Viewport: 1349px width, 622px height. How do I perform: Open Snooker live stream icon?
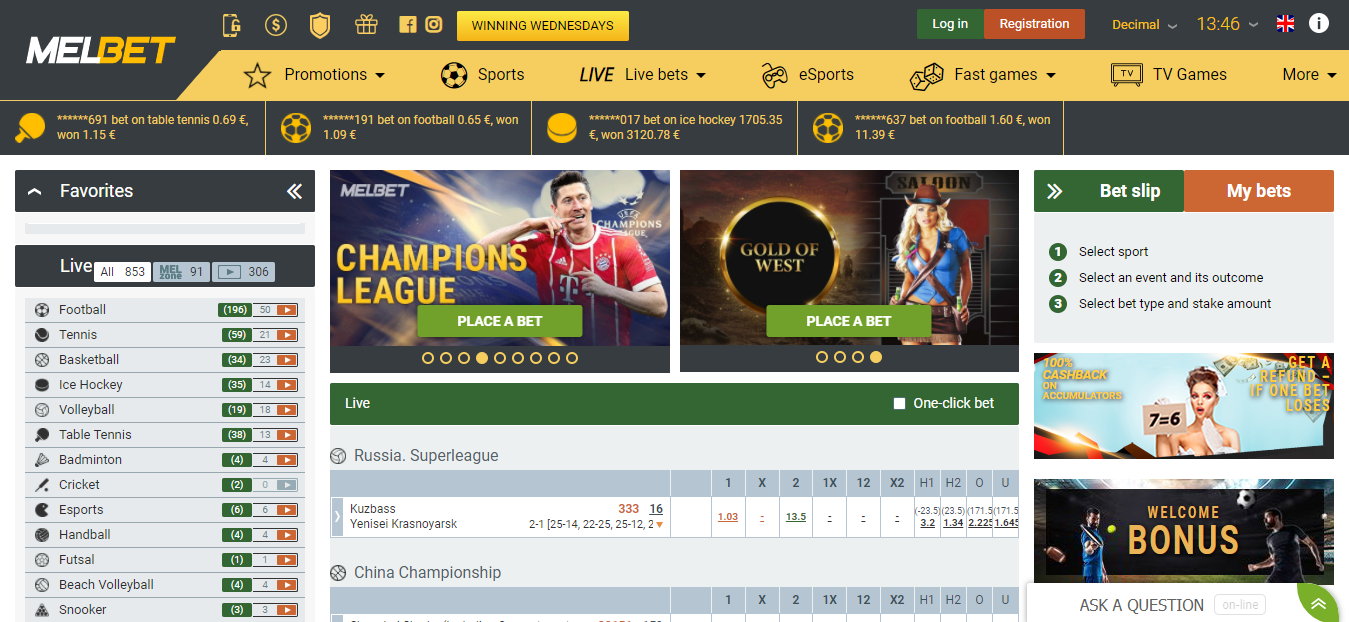coord(288,610)
